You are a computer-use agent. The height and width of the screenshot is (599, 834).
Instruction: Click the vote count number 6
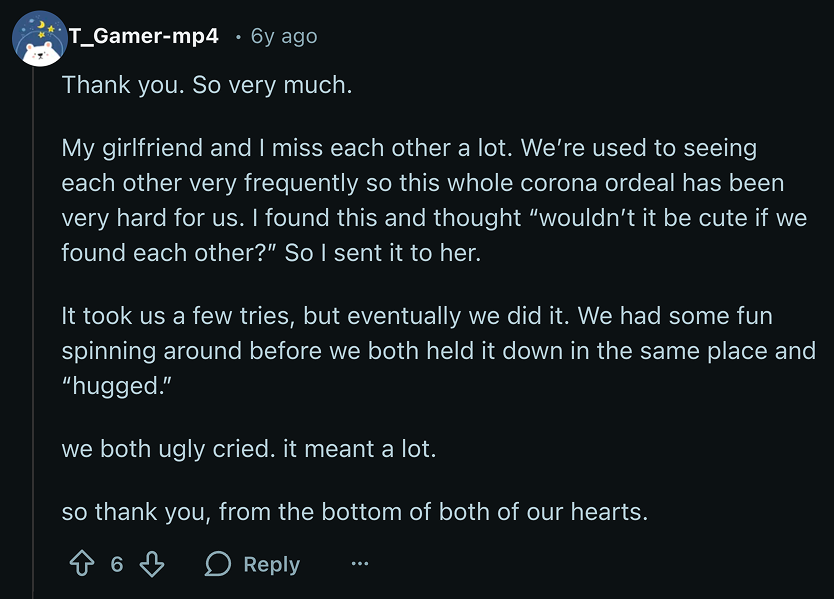pyautogui.click(x=117, y=565)
